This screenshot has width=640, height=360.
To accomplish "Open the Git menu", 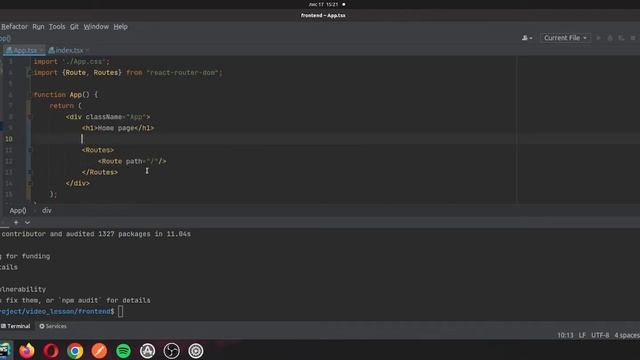I will pyautogui.click(x=74, y=27).
